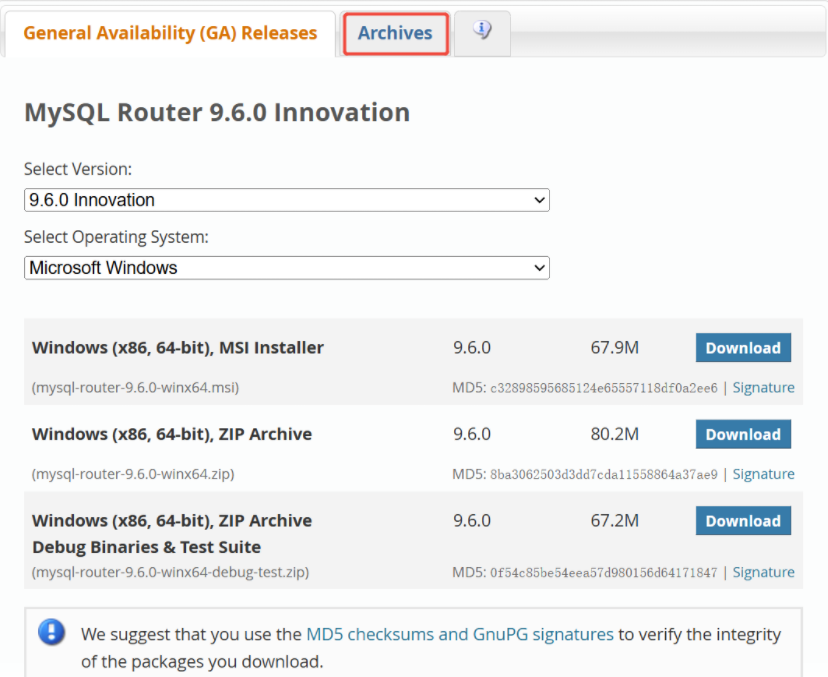Open Signature link for debug-test.zip
Image resolution: width=828 pixels, height=677 pixels.
point(763,572)
